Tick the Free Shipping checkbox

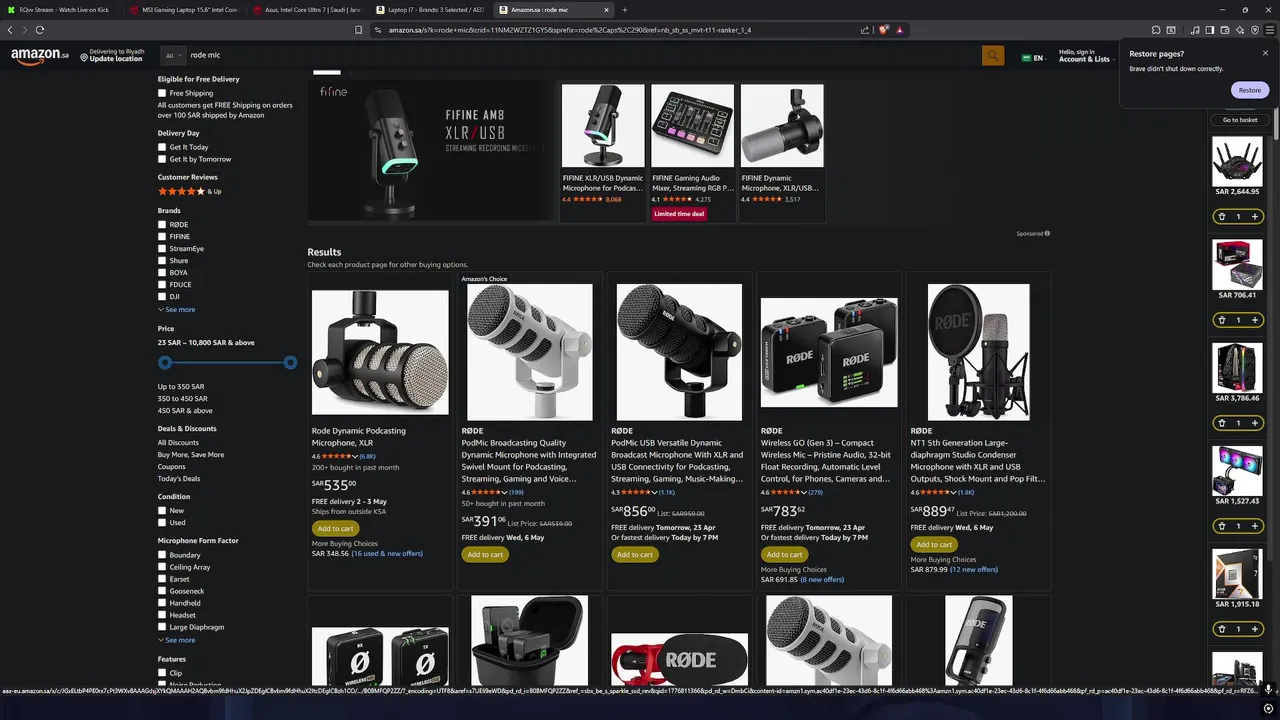[162, 93]
